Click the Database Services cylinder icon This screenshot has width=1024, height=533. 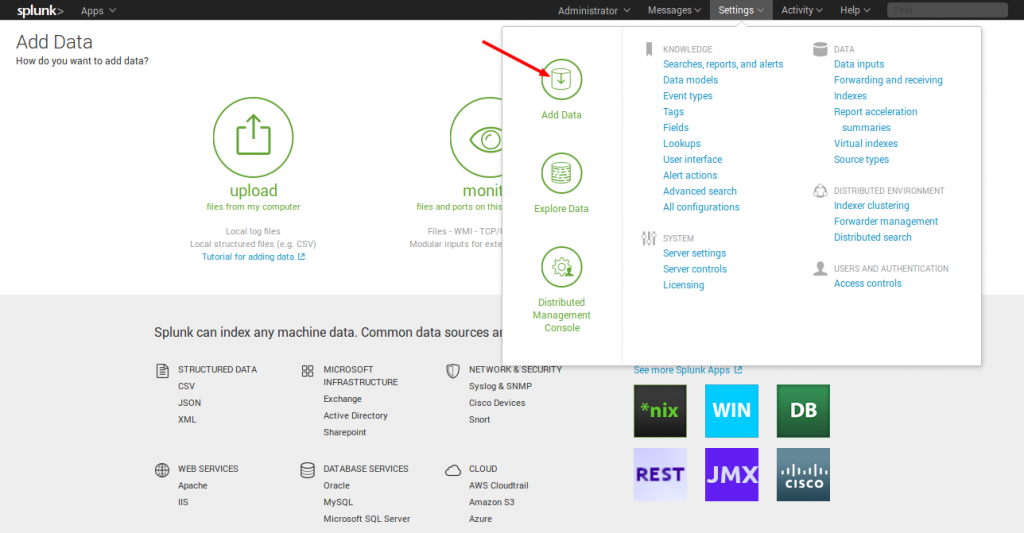click(x=308, y=470)
